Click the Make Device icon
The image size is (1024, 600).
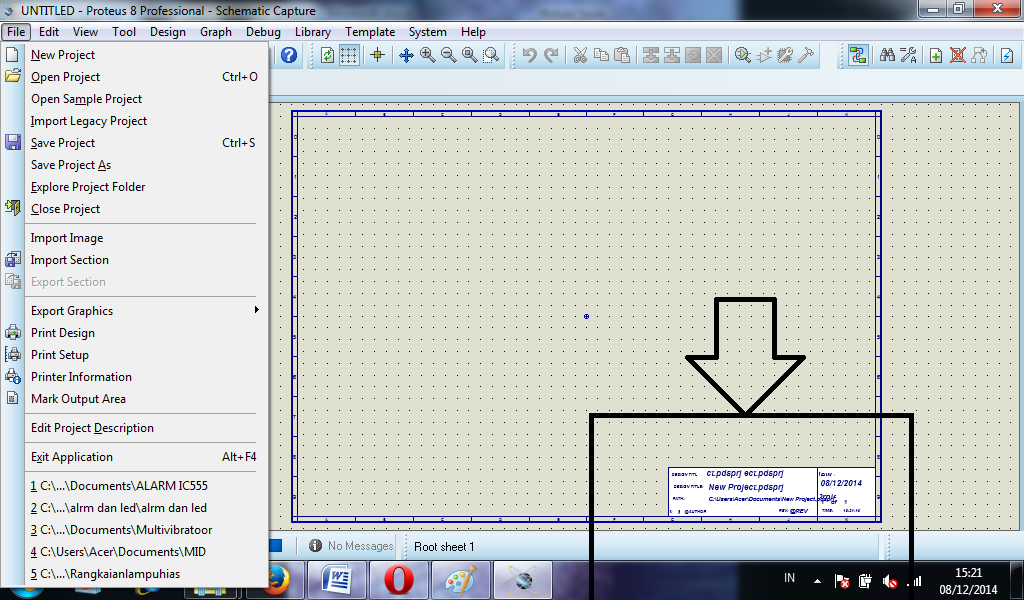(764, 55)
